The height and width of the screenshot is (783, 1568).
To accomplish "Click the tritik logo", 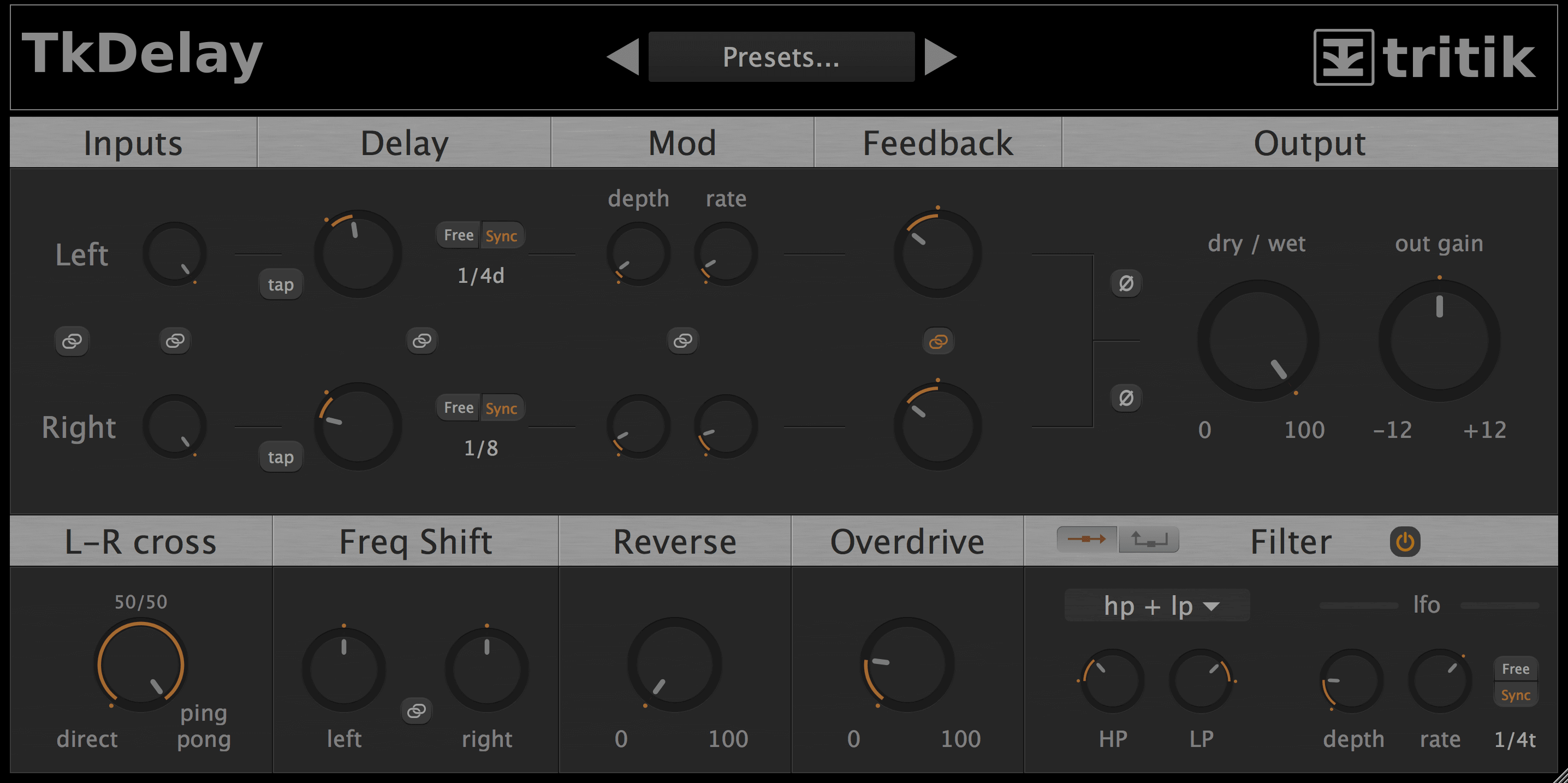I will pos(1424,57).
